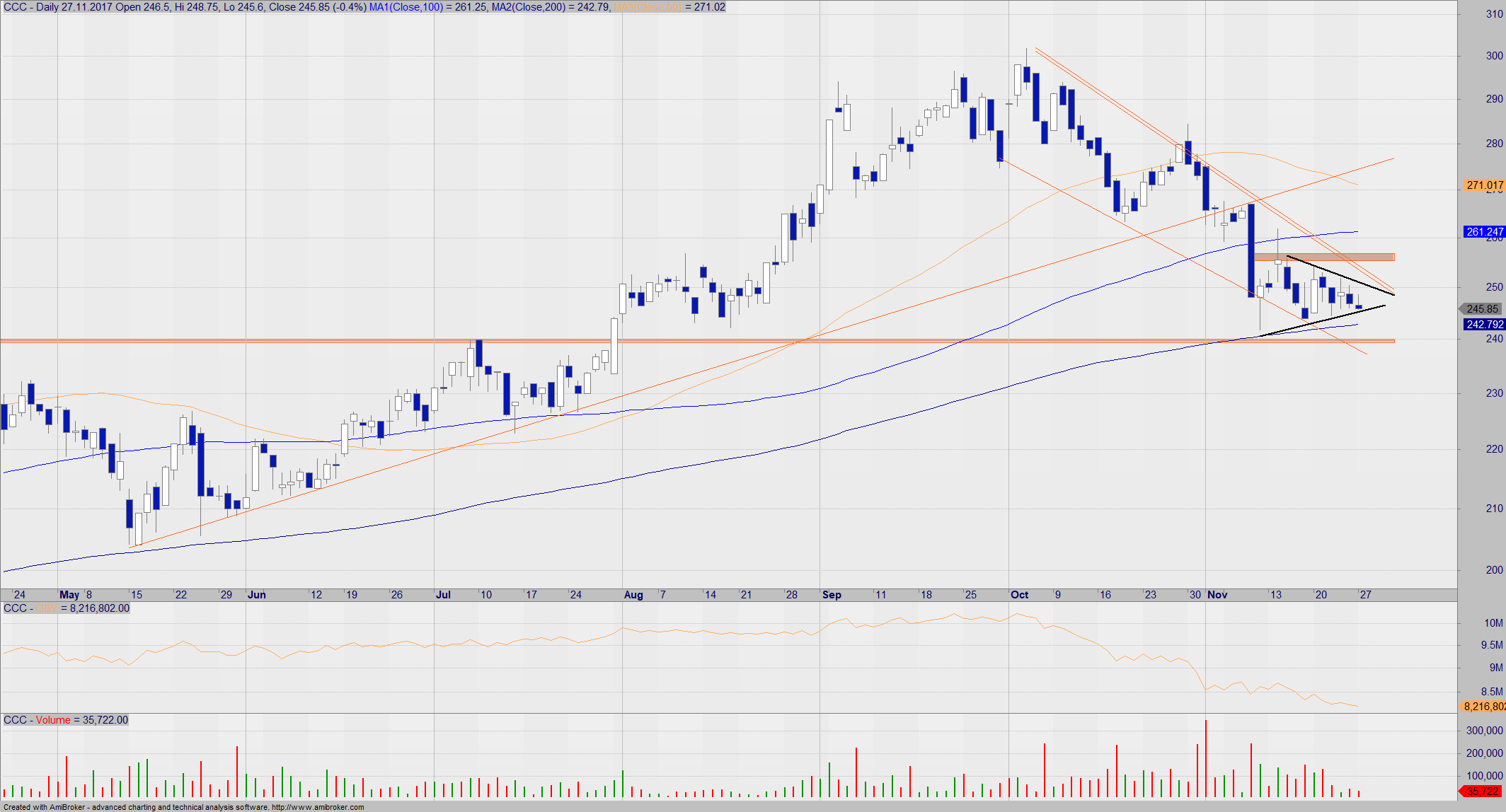Click the red 35,722 volume value tag

point(1482,791)
